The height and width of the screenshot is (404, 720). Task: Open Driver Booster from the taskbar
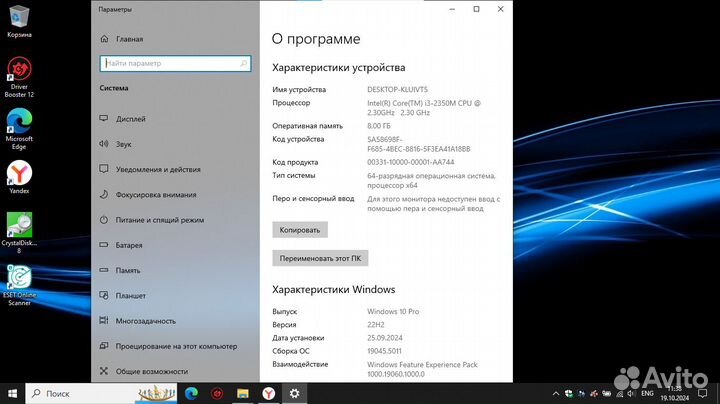click(x=217, y=393)
